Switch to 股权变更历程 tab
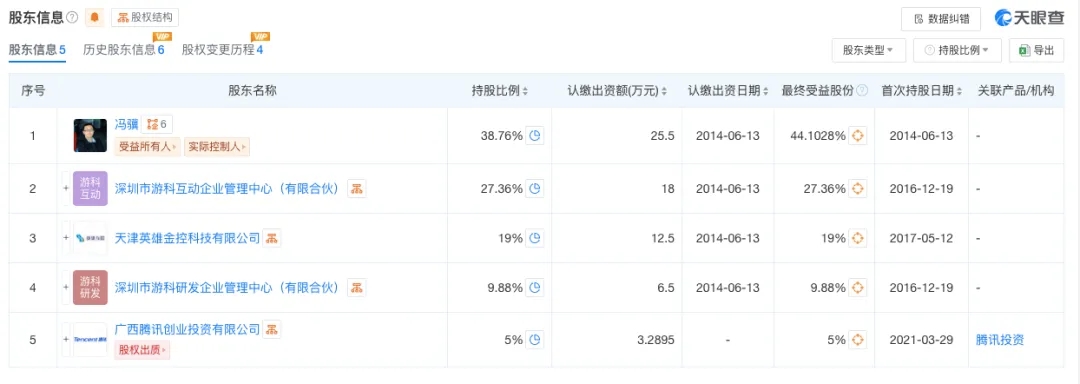Viewport: 1080px width, 384px height. pos(222,50)
